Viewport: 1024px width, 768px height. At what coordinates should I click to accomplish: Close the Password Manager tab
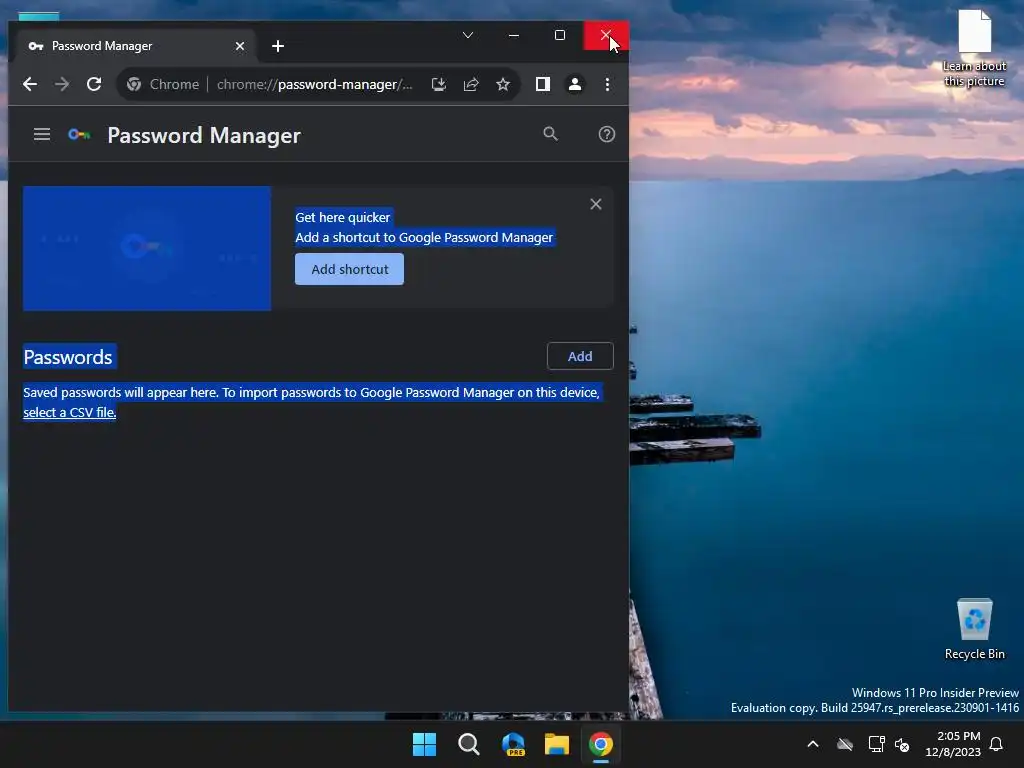point(240,46)
